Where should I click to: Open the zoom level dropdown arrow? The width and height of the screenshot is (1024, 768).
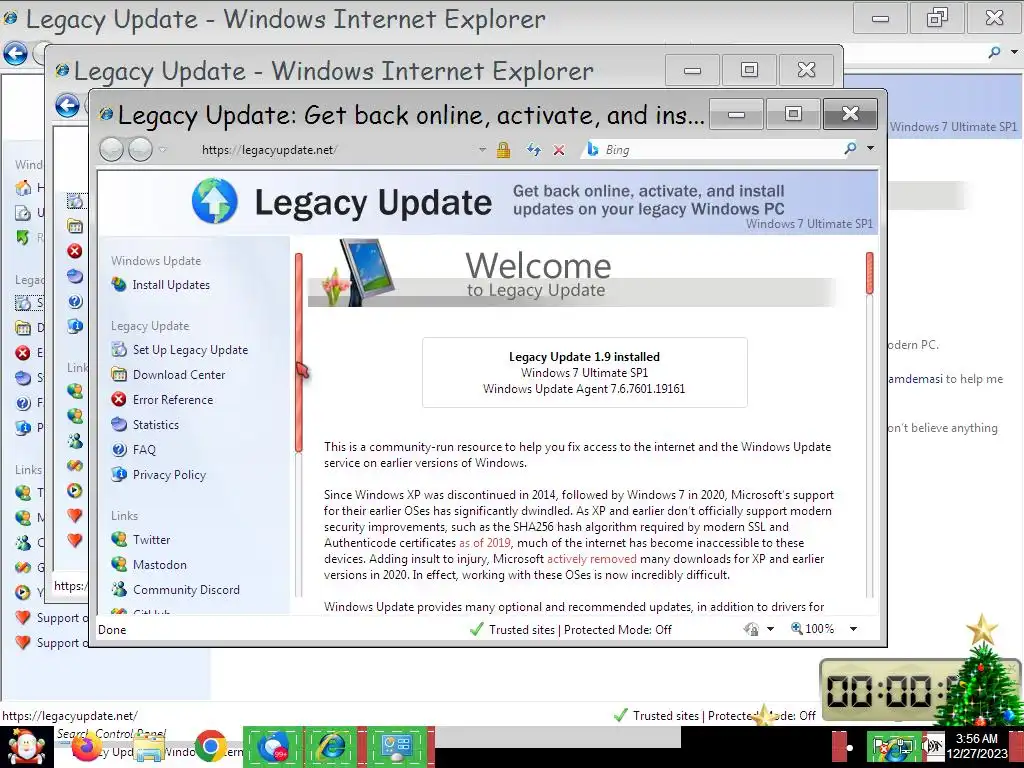coord(853,629)
